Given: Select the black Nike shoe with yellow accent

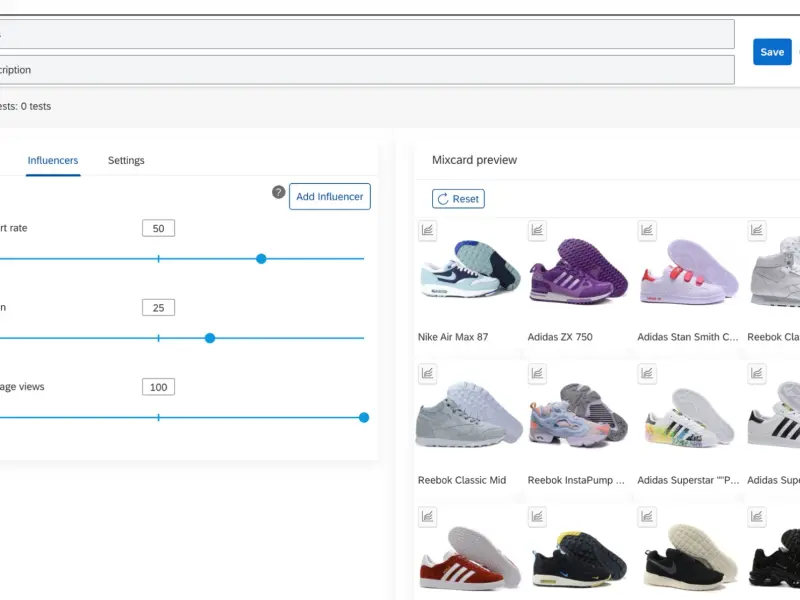Looking at the screenshot, I should coord(579,559).
